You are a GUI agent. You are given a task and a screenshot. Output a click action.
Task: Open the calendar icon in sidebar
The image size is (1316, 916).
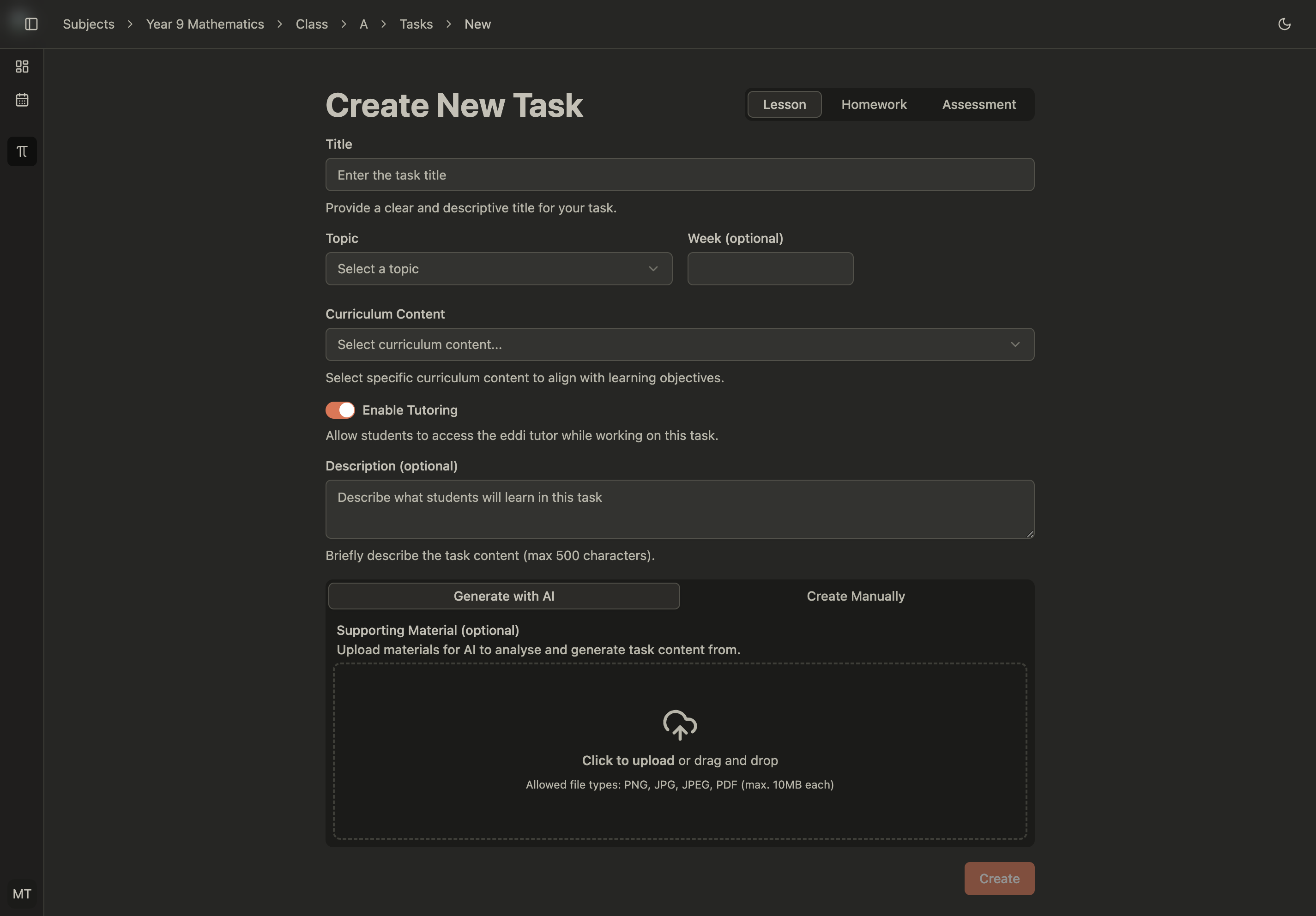[x=22, y=100]
